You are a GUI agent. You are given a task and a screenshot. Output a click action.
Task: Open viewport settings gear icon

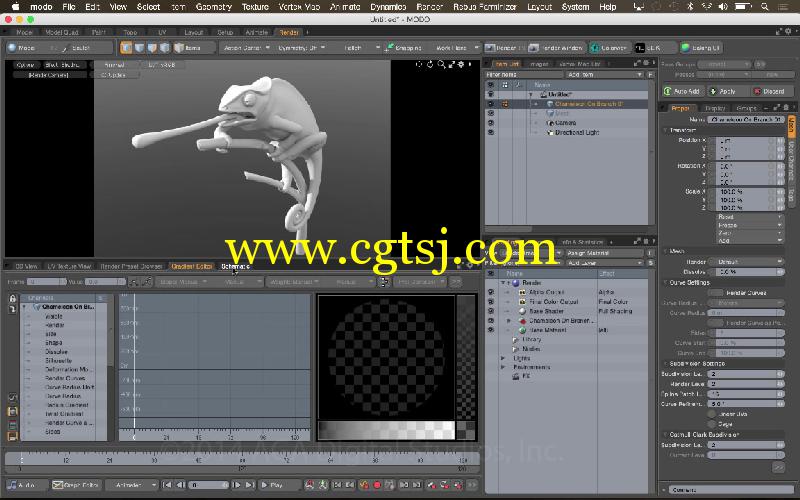[461, 64]
